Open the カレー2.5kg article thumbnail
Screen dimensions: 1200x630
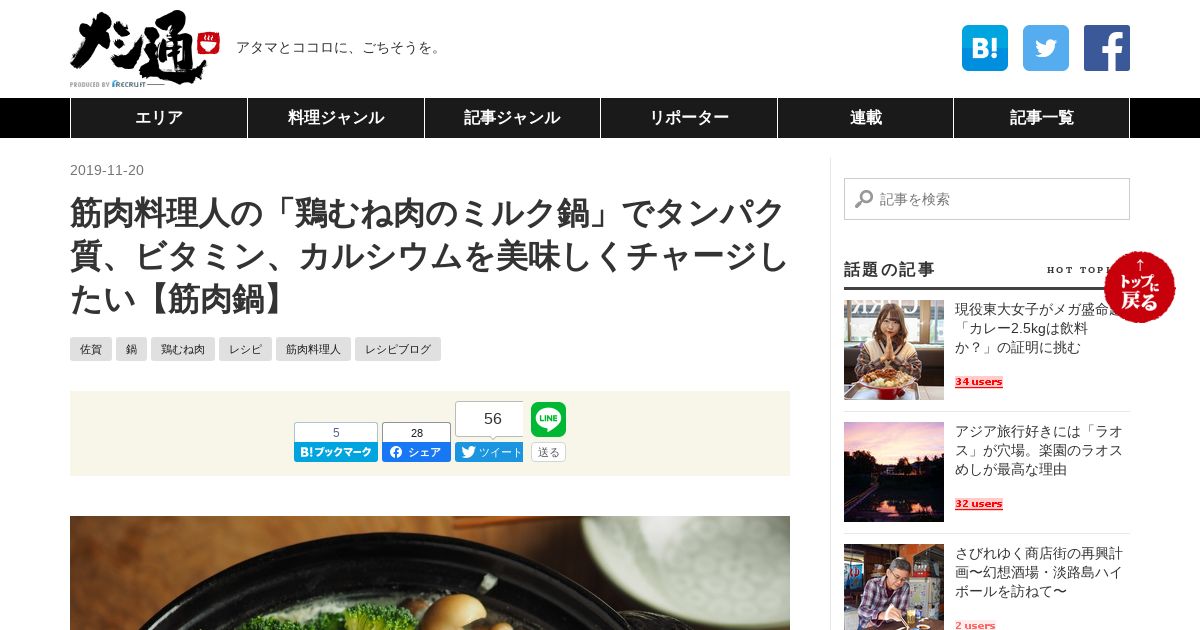[x=894, y=350]
